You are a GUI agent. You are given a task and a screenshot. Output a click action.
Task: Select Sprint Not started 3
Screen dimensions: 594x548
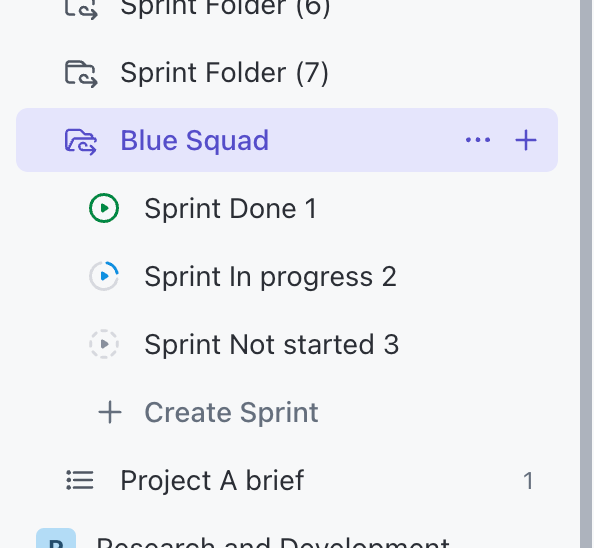point(272,345)
